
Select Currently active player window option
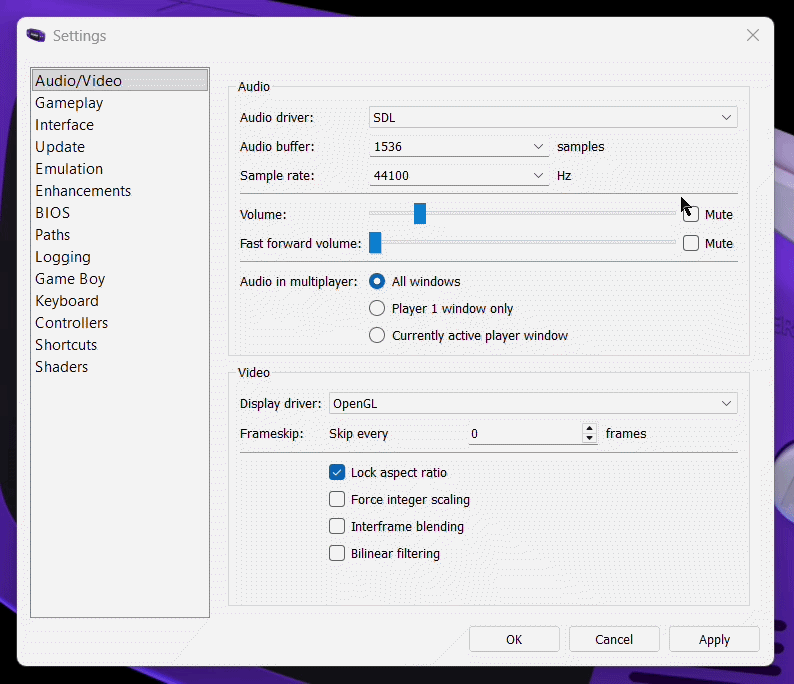coord(377,335)
